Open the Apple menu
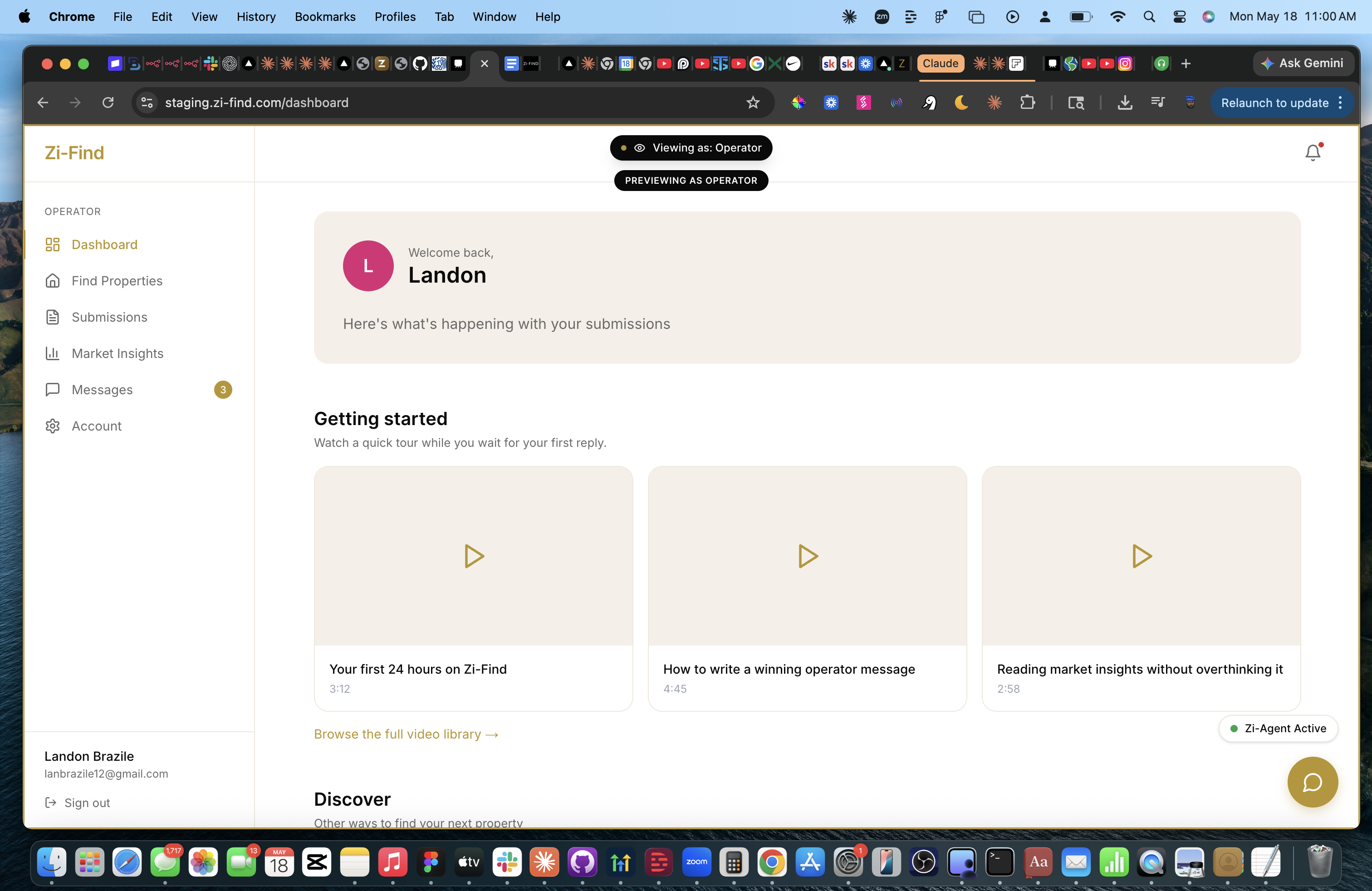 pos(24,17)
